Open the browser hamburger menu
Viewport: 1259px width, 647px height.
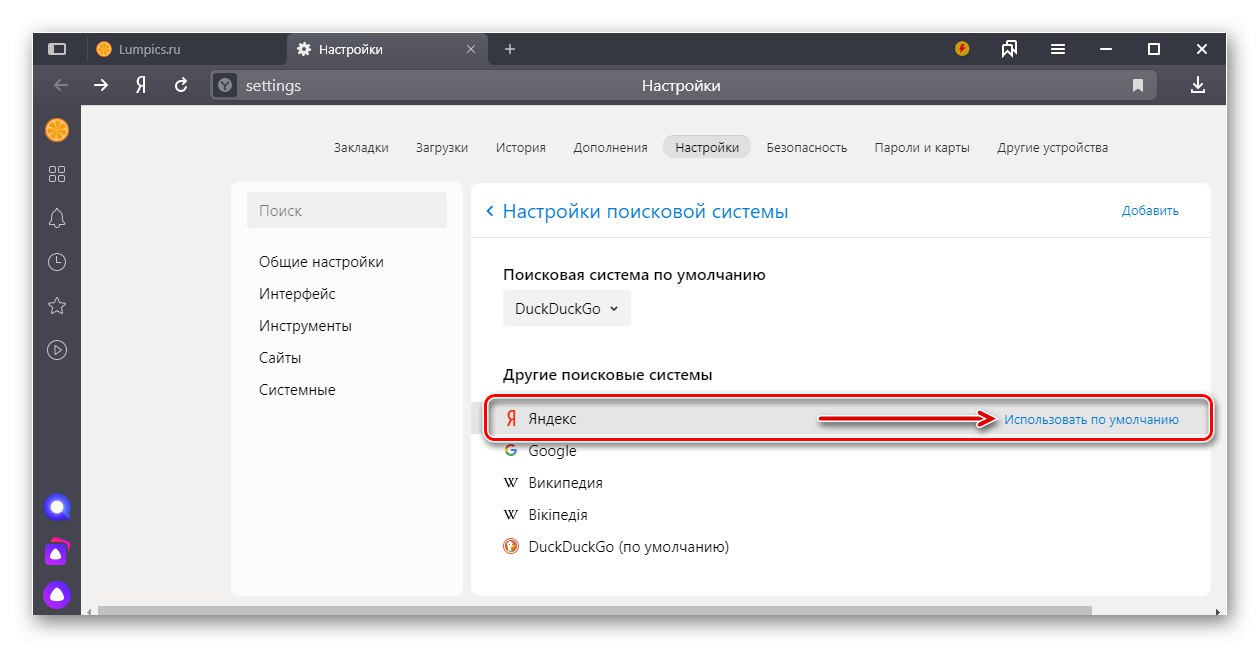(x=1058, y=49)
